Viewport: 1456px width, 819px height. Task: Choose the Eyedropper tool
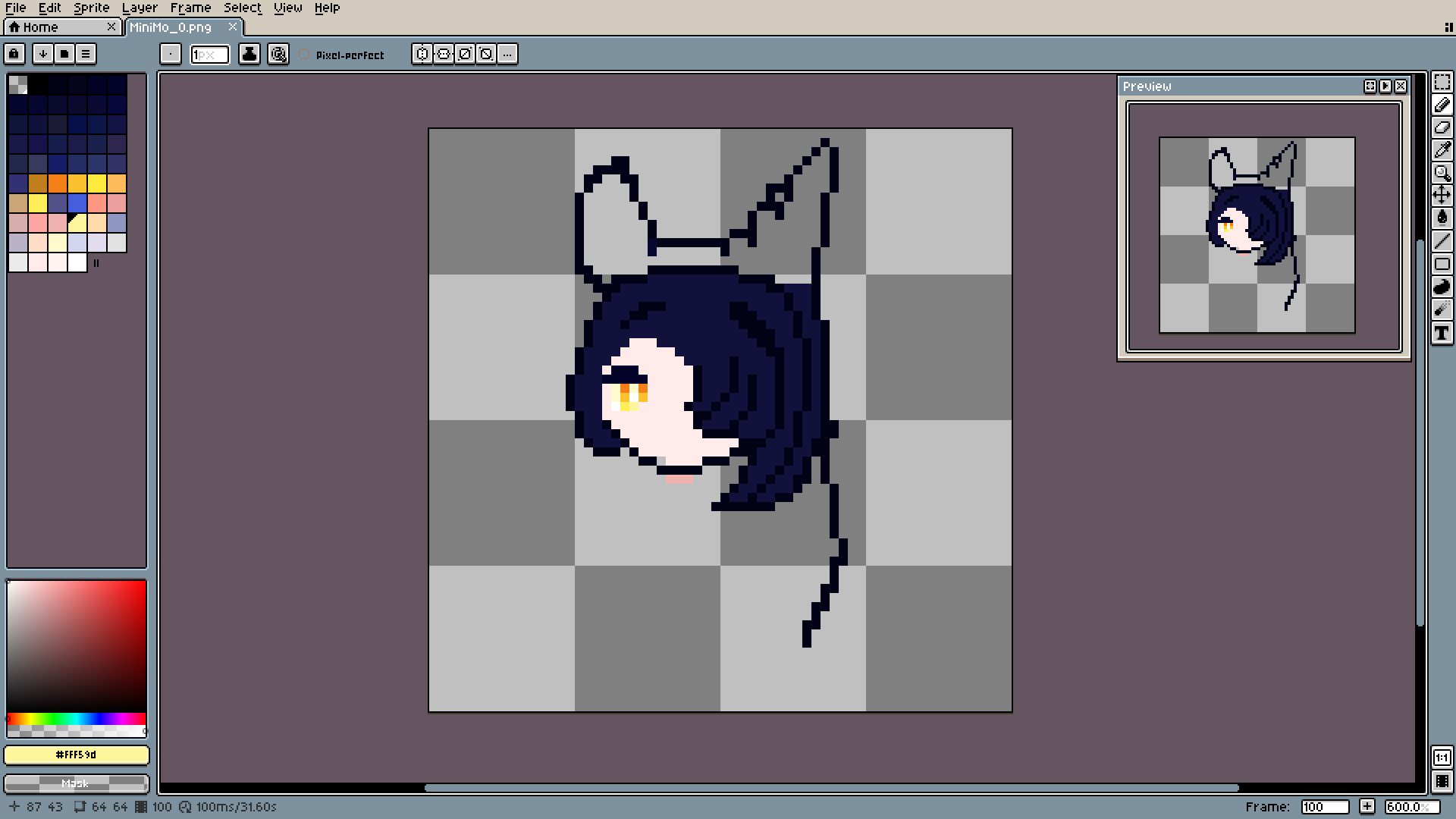click(x=1442, y=150)
